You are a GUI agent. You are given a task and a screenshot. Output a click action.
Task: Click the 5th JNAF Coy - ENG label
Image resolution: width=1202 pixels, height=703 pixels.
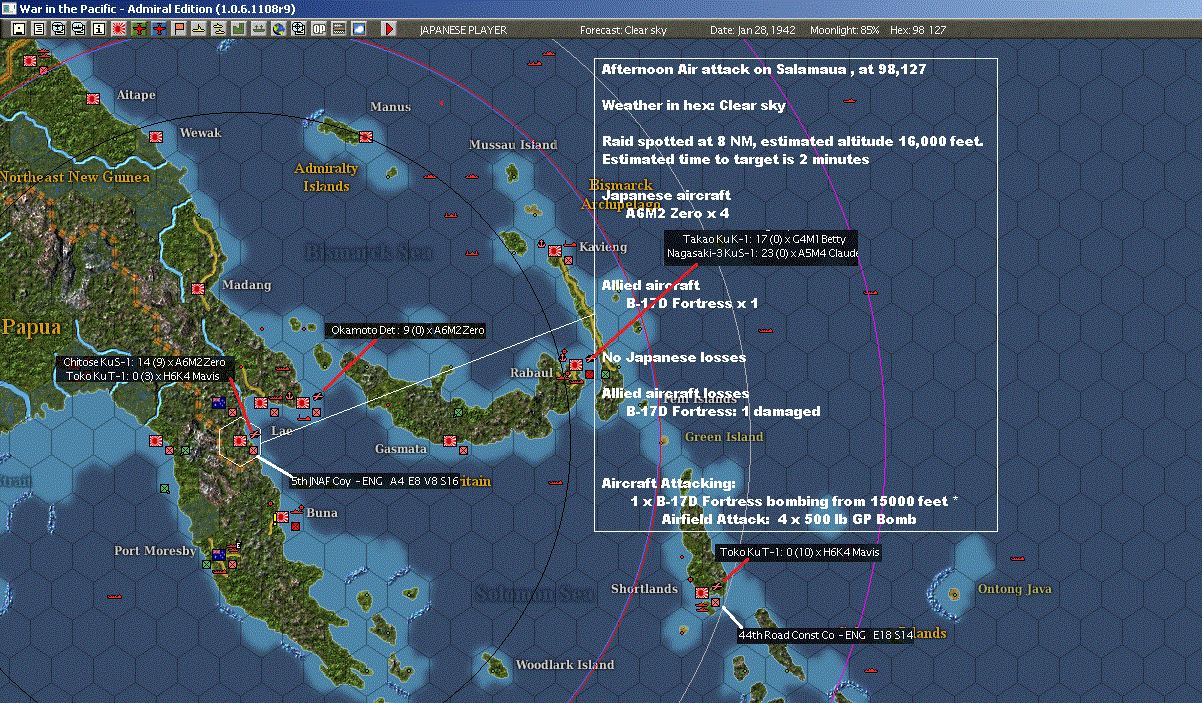click(x=375, y=481)
